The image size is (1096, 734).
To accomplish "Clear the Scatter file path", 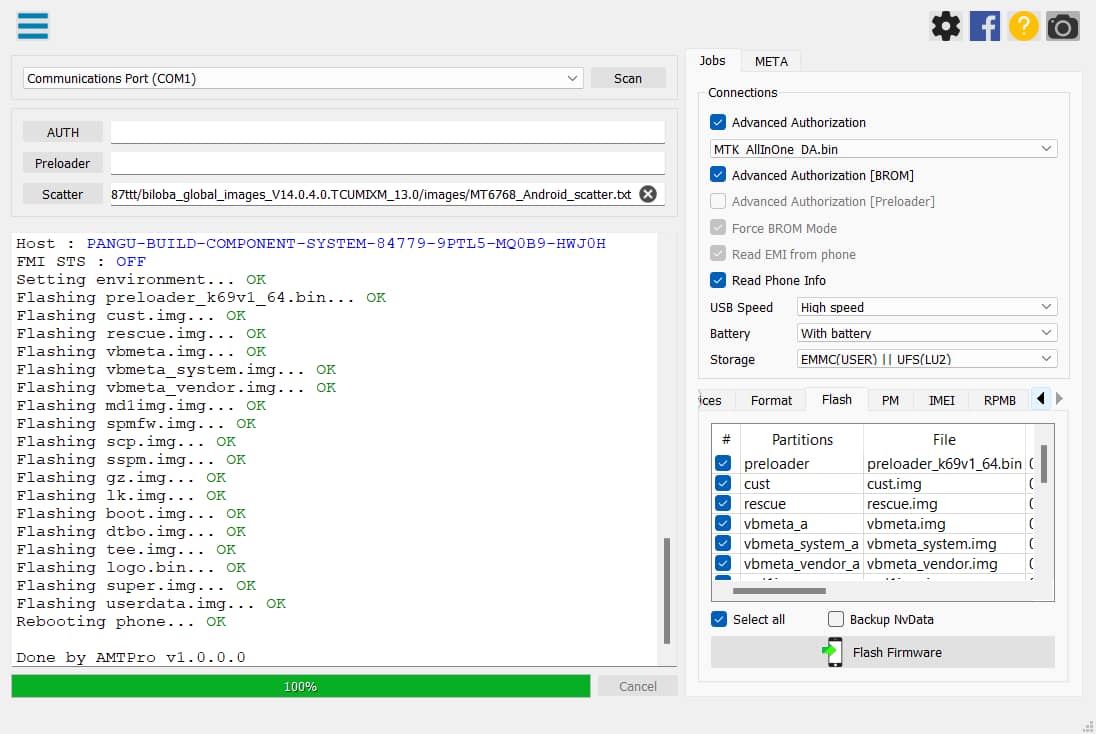I will click(648, 194).
